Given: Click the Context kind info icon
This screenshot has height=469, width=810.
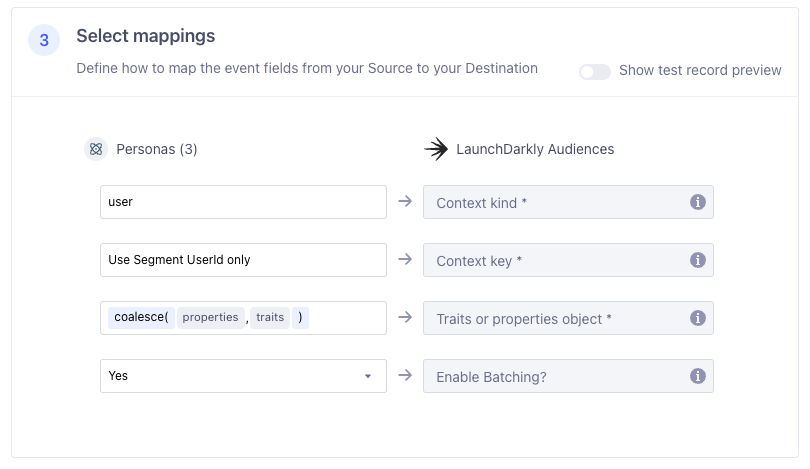Looking at the screenshot, I should pyautogui.click(x=698, y=202).
